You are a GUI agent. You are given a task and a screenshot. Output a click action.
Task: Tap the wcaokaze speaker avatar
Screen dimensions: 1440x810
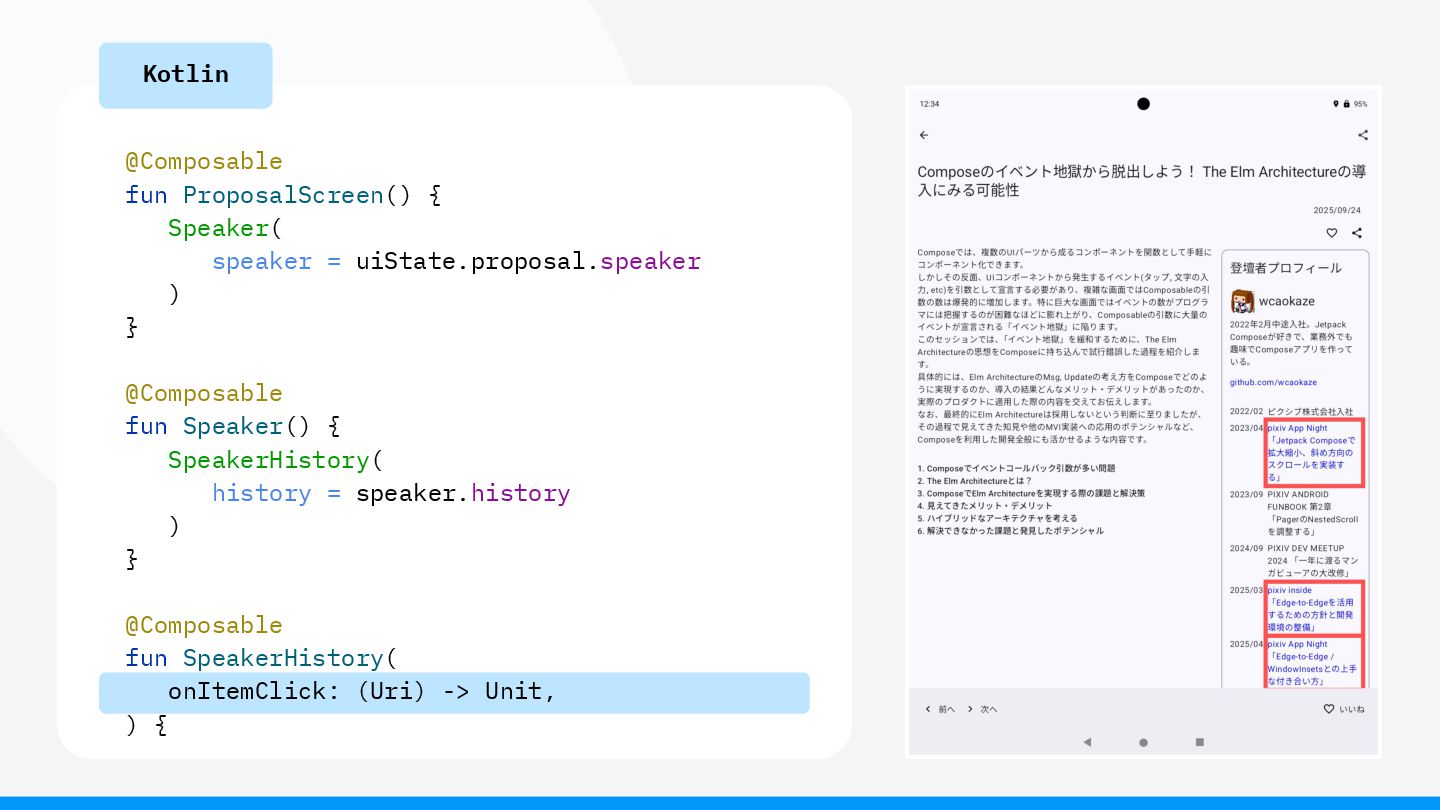pyautogui.click(x=1242, y=301)
